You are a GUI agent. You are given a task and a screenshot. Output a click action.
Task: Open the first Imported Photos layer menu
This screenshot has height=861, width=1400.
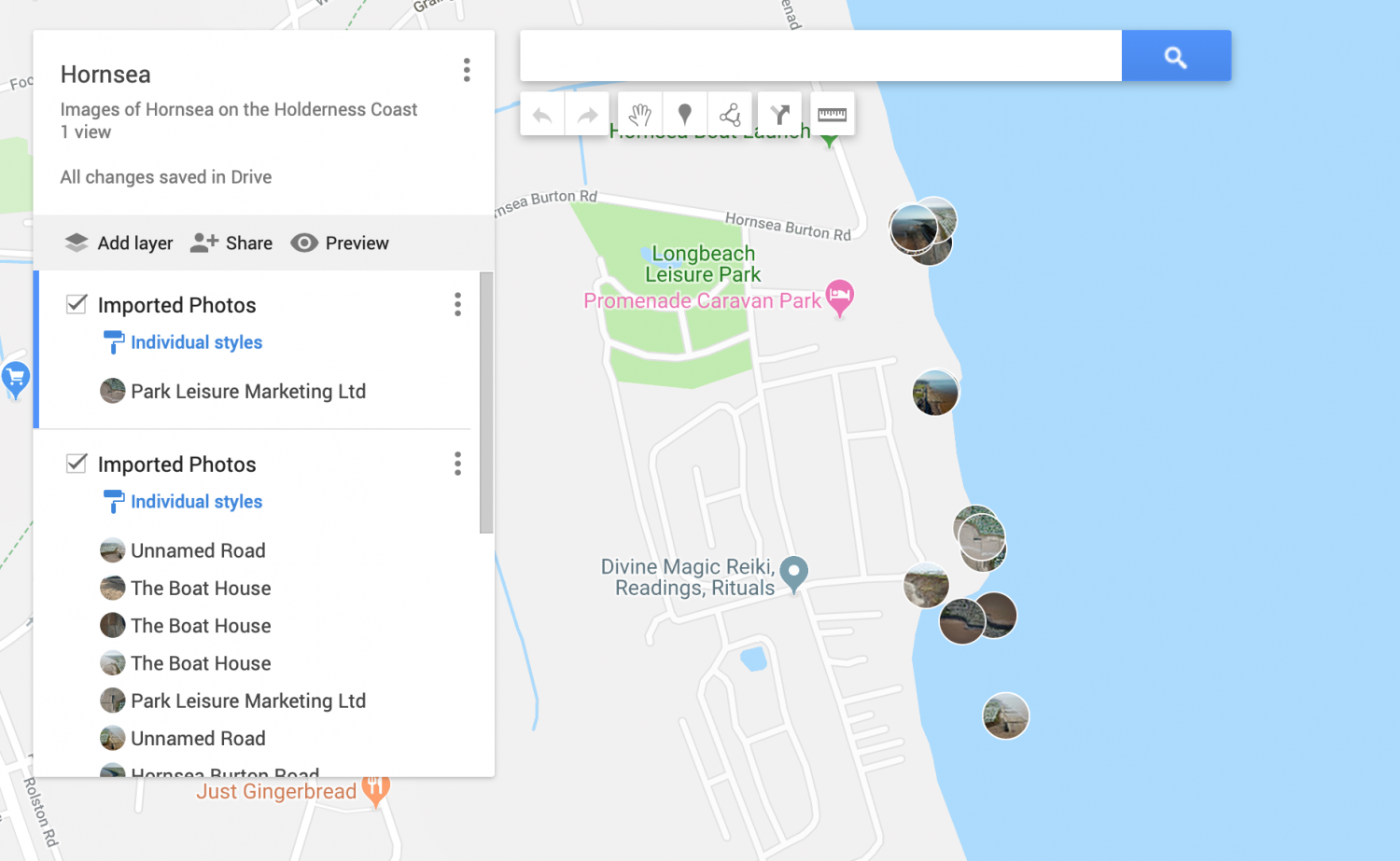coord(457,304)
